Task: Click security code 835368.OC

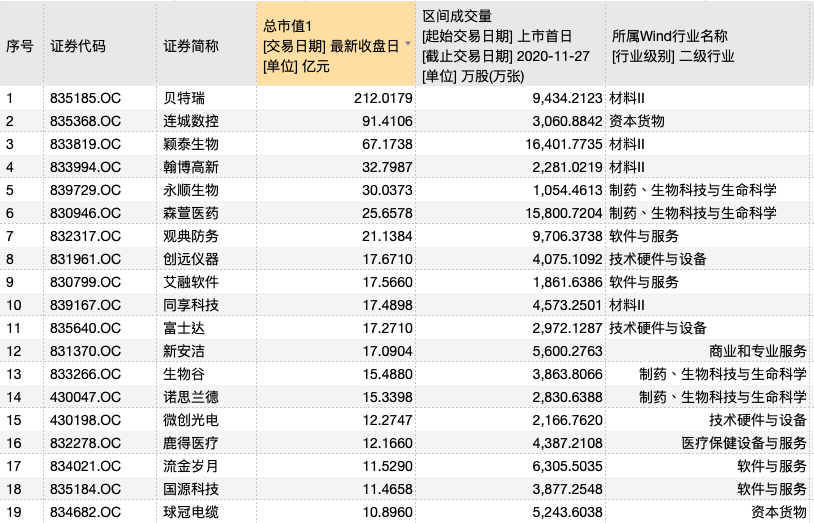Action: coord(85,121)
